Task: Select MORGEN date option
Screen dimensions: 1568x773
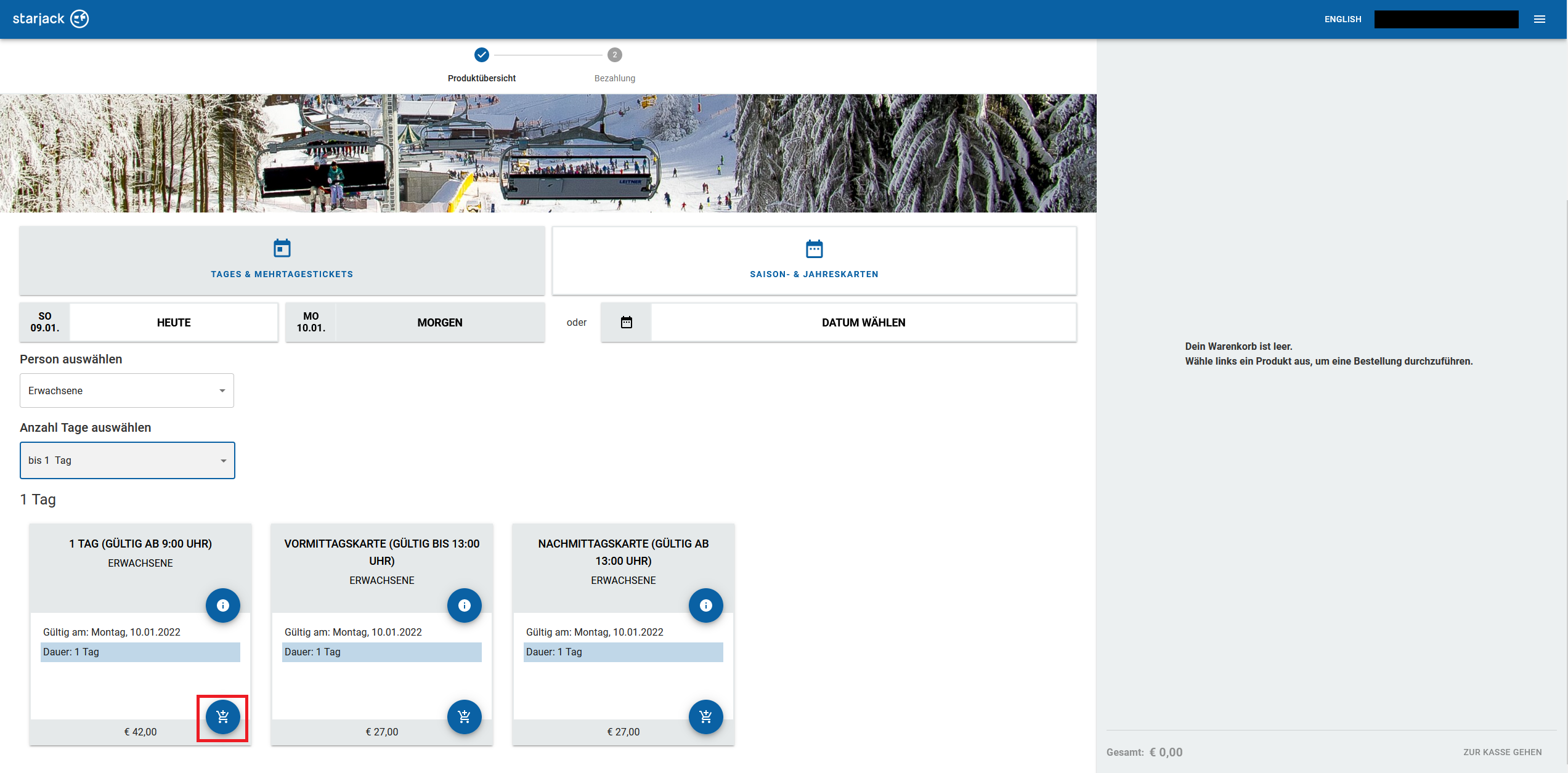Action: [439, 322]
